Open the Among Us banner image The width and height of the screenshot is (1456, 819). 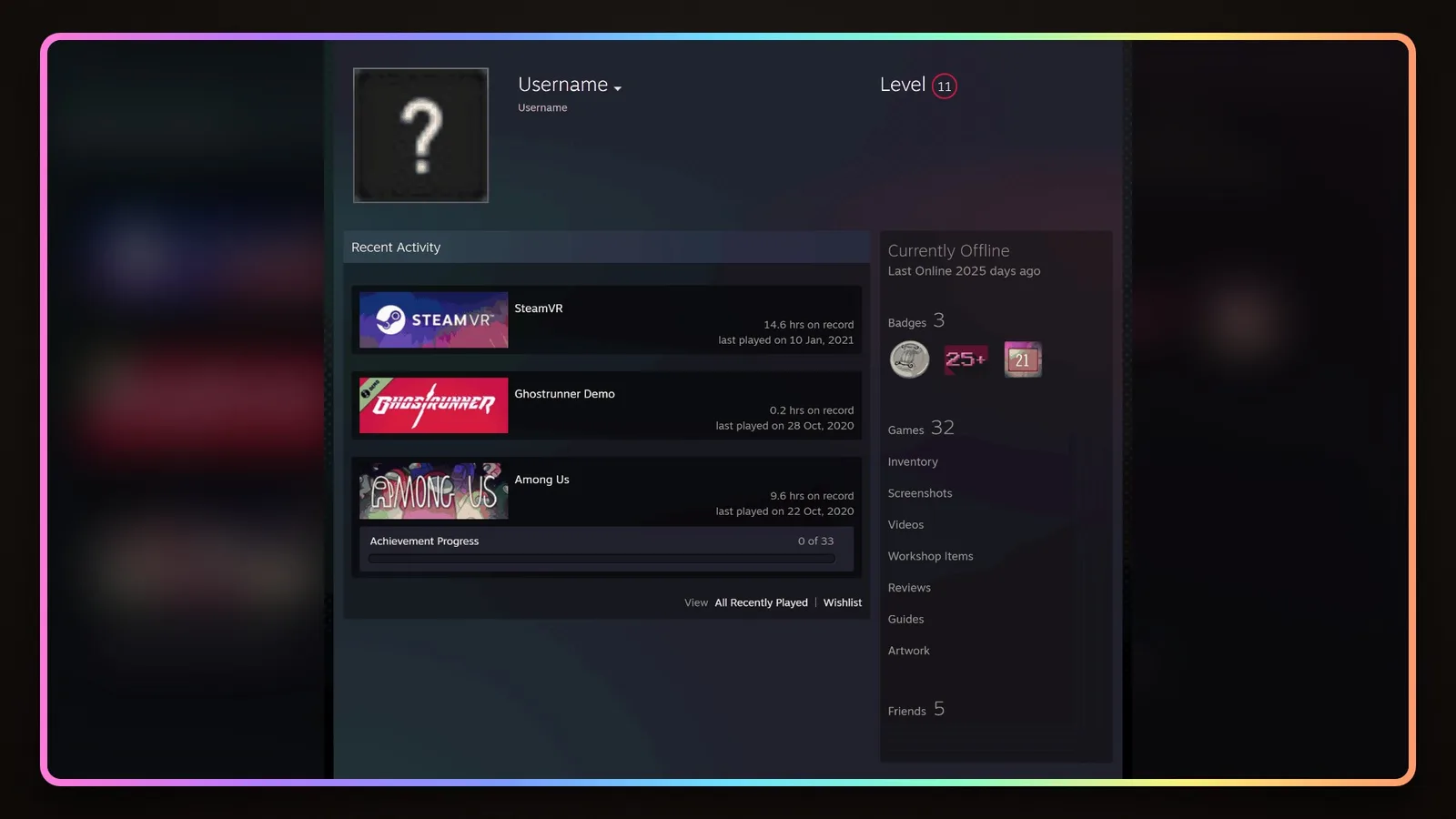(x=433, y=490)
